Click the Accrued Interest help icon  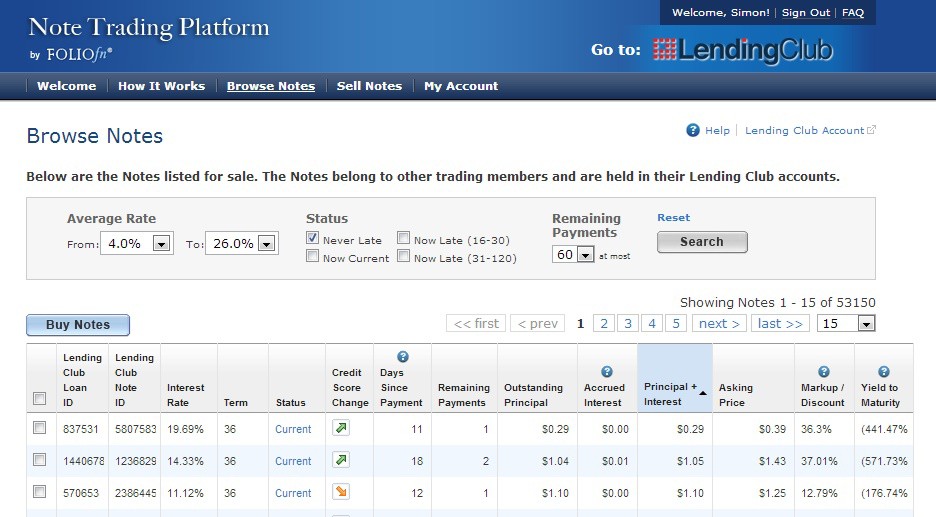(x=606, y=372)
